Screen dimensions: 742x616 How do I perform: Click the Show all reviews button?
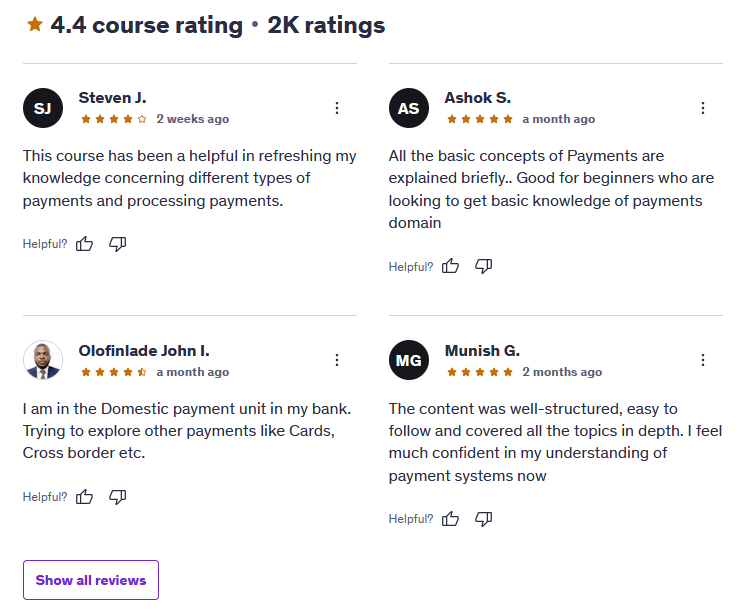(91, 580)
